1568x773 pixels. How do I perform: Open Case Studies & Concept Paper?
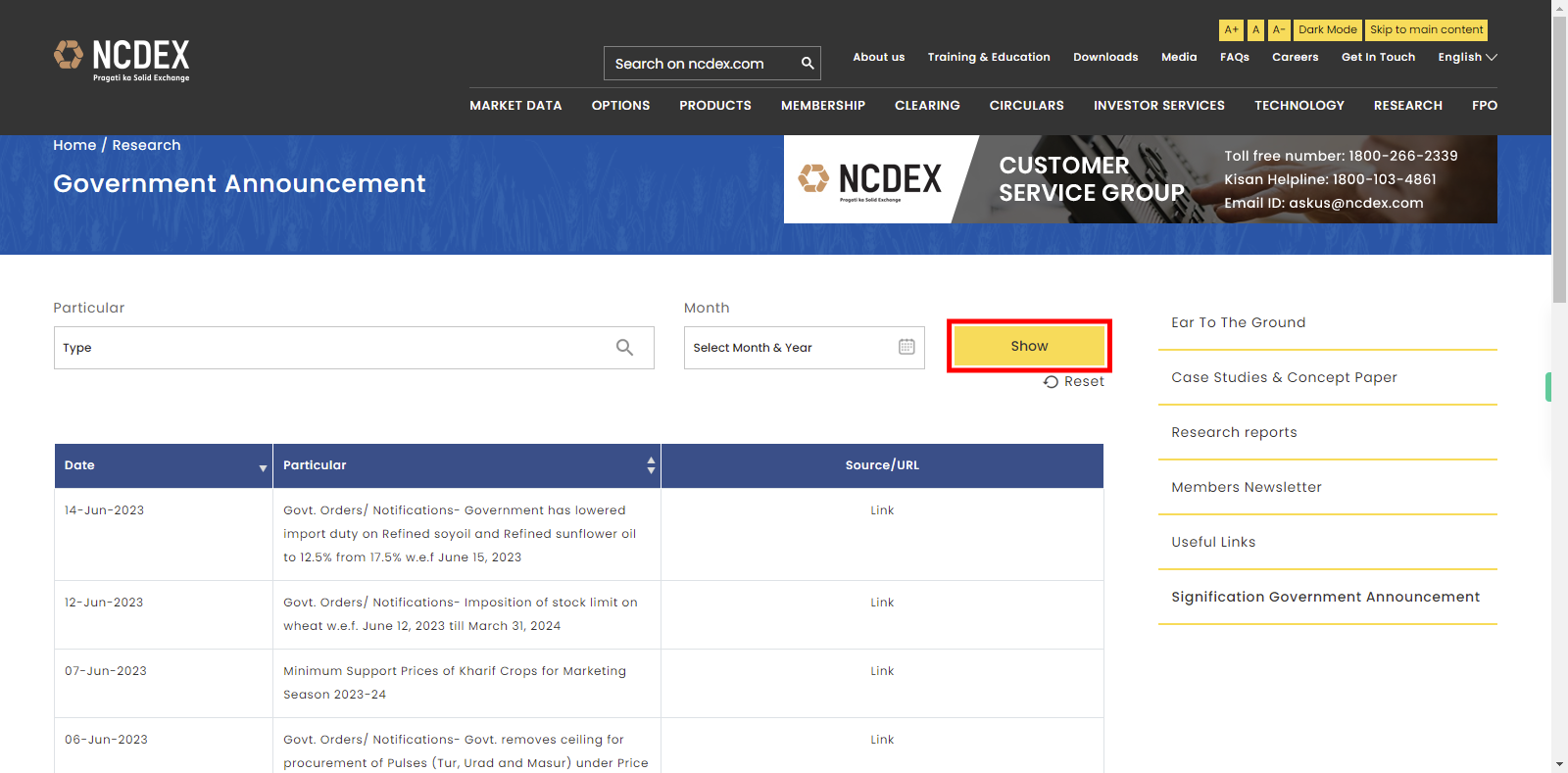[x=1284, y=377]
